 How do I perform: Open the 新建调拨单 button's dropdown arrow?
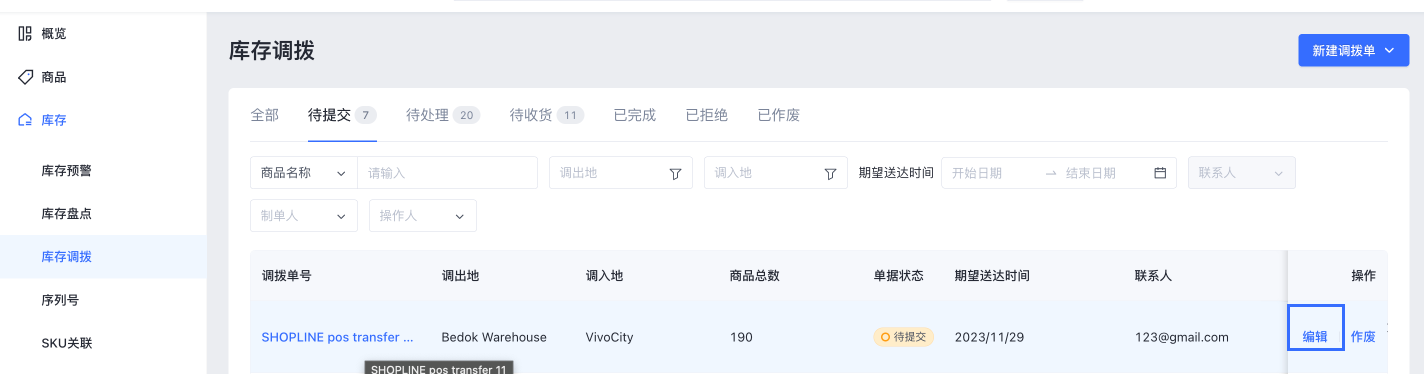[x=1391, y=51]
